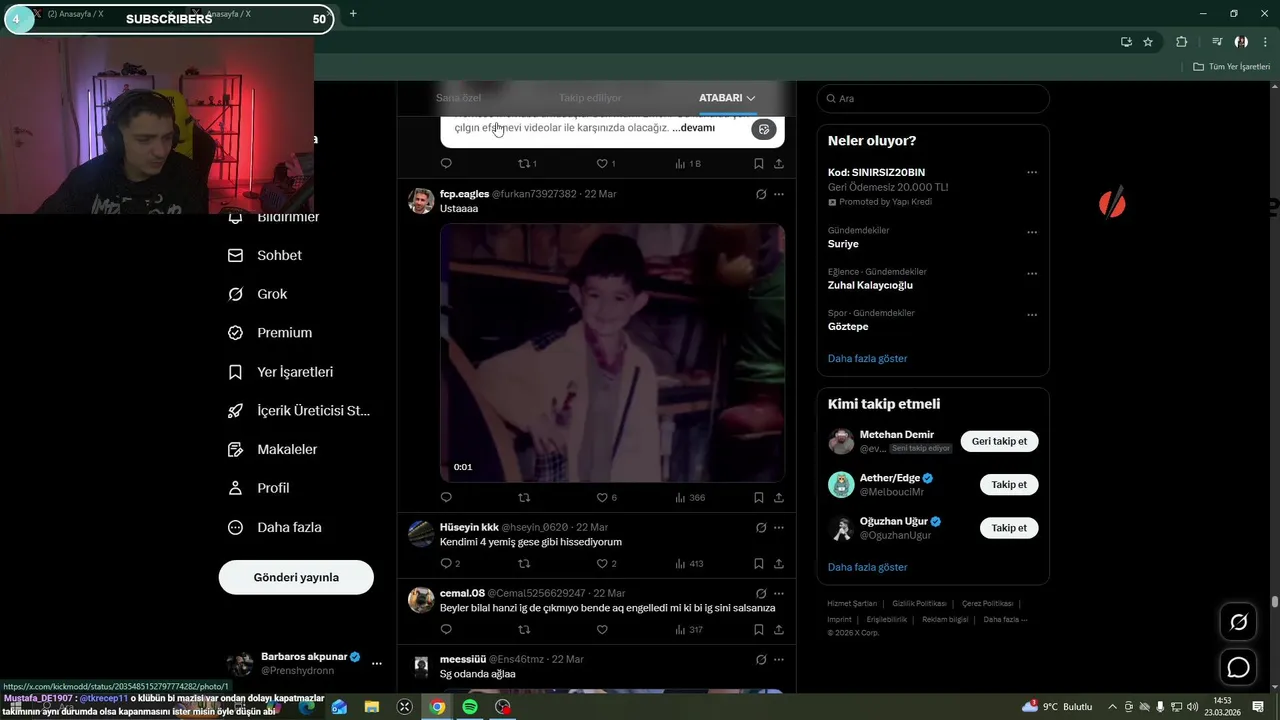Switch to the Takip ediliyor tab
Screen dimensions: 1280x720
(x=590, y=98)
